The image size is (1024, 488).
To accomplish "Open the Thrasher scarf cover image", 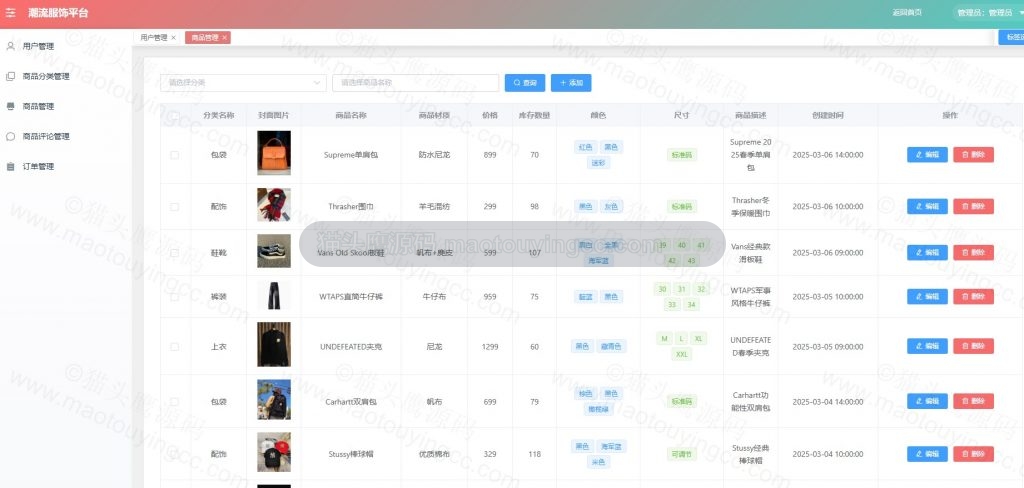I will tap(274, 205).
